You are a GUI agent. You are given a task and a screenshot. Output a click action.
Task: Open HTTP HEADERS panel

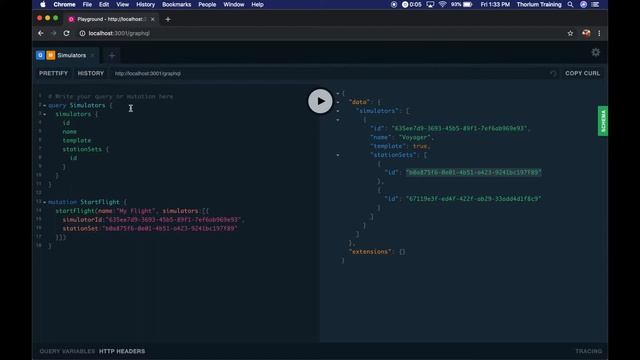click(122, 351)
